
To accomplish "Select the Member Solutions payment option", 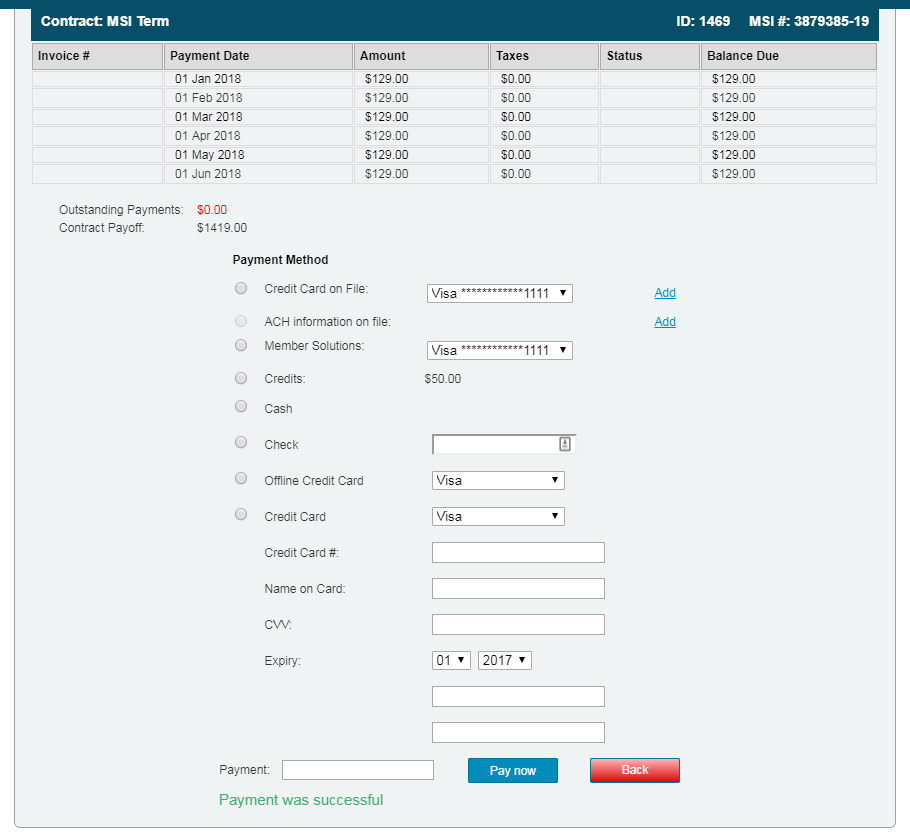I will (241, 345).
